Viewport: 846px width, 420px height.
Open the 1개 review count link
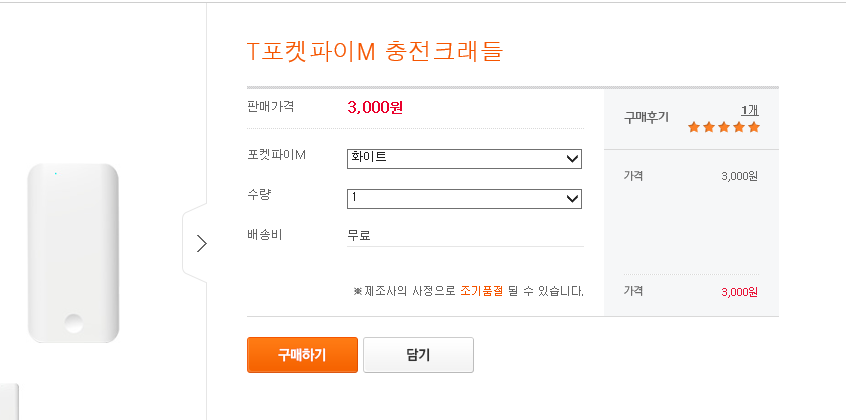[x=749, y=110]
